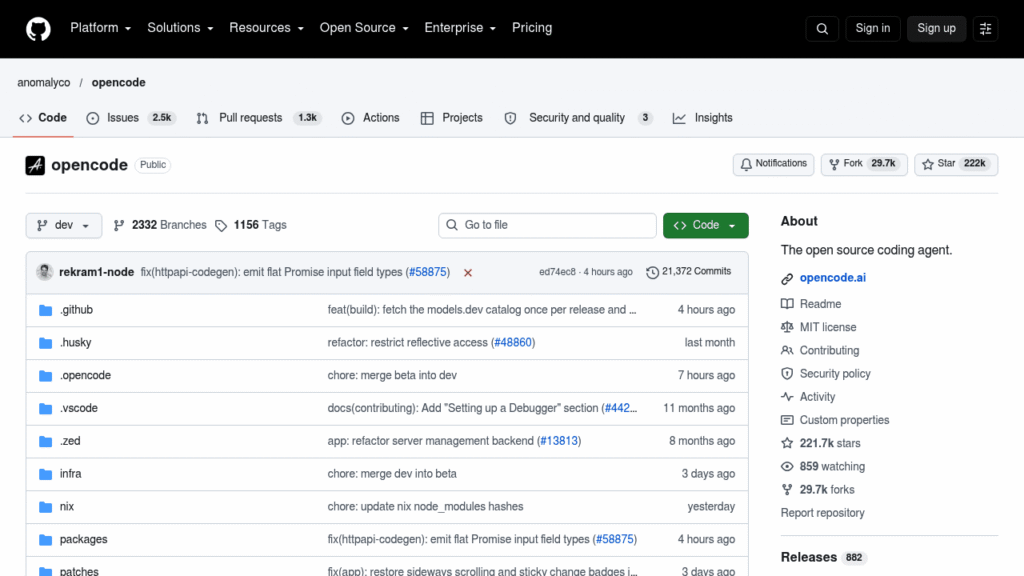View the 2332 Branches link

[x=160, y=225]
